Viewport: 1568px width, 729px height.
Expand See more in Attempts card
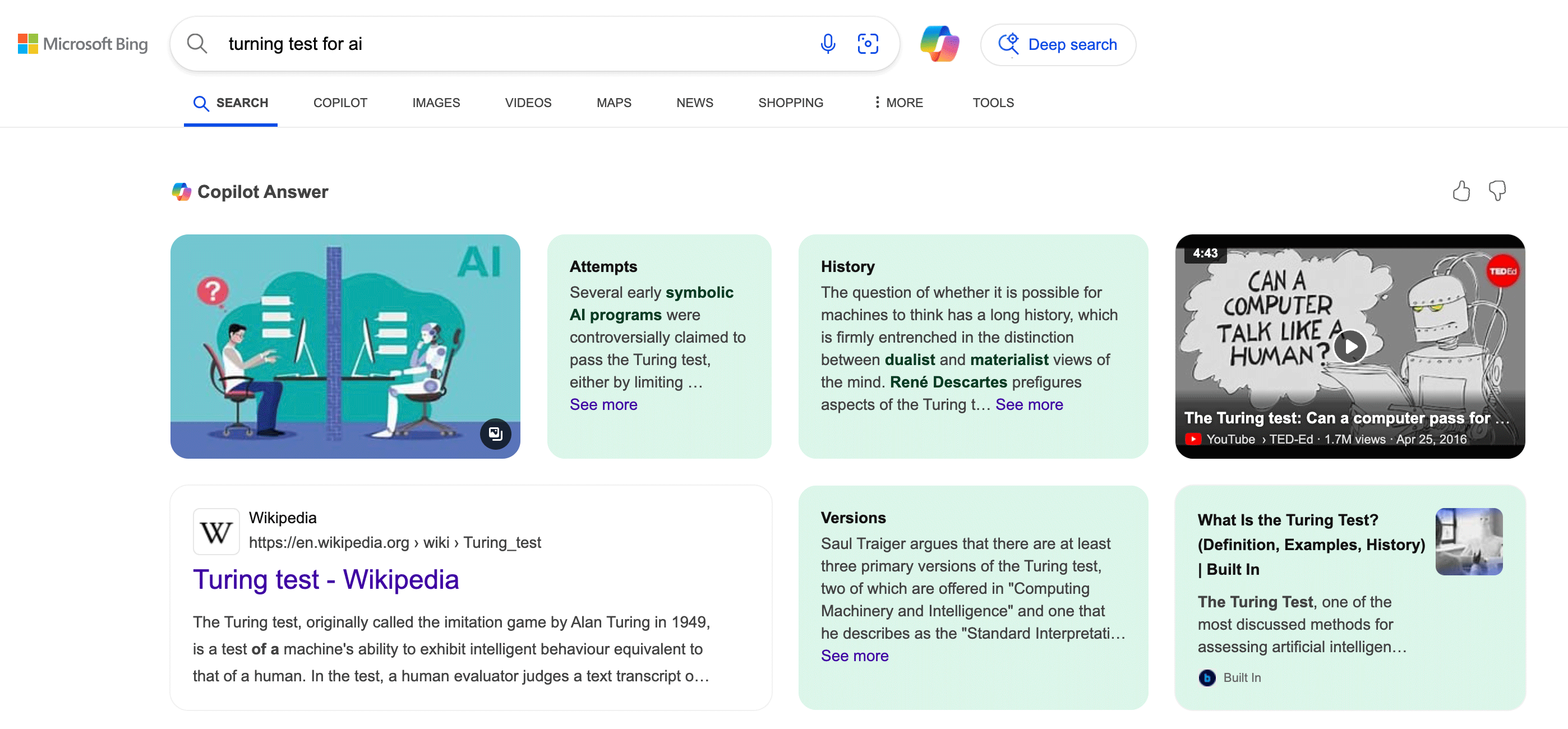pos(603,405)
